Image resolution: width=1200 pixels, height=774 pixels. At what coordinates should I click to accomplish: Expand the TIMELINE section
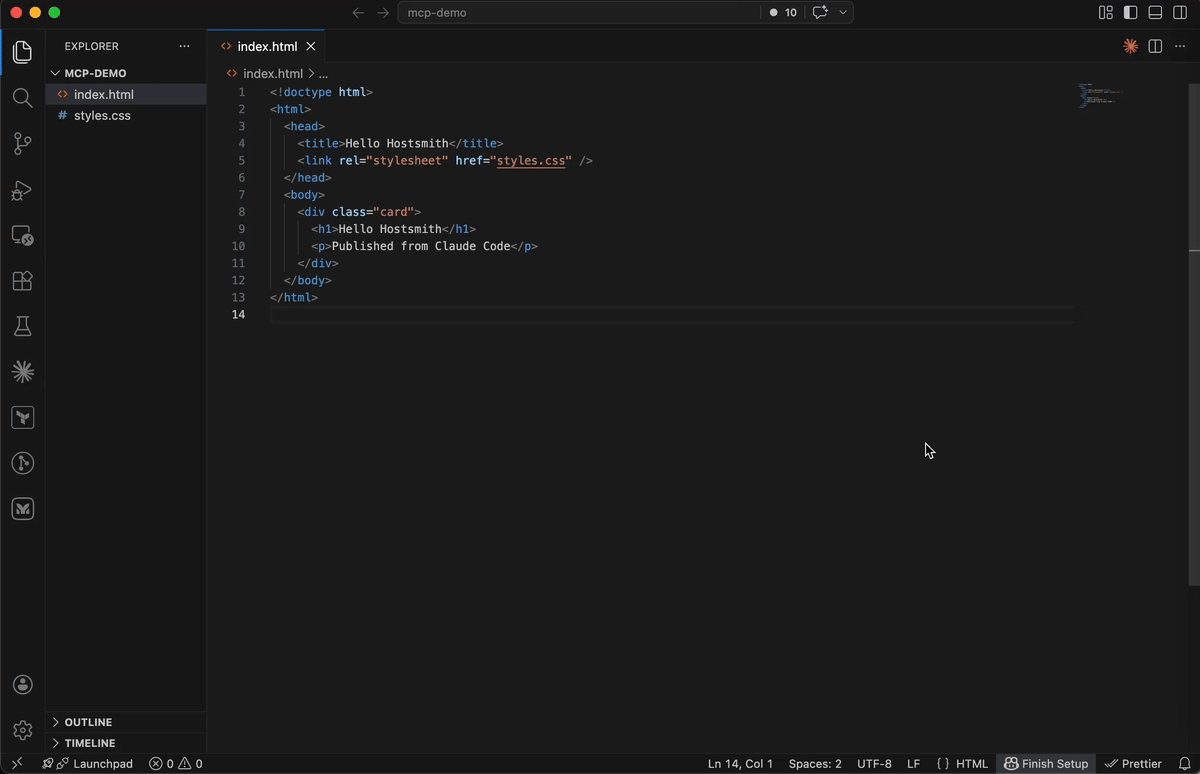[126, 743]
